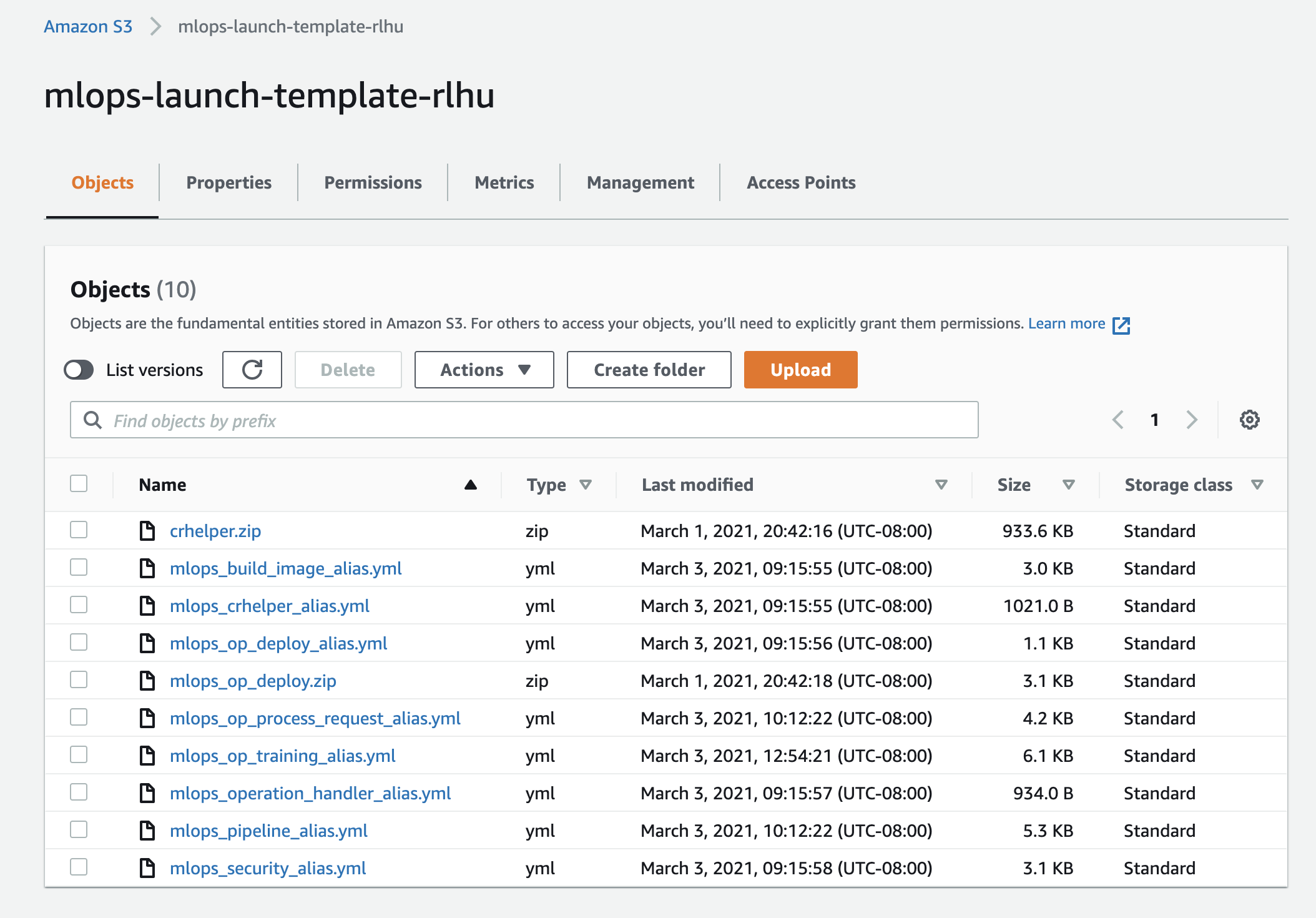Sort by Name ascending arrow
The image size is (1316, 918).
click(471, 485)
